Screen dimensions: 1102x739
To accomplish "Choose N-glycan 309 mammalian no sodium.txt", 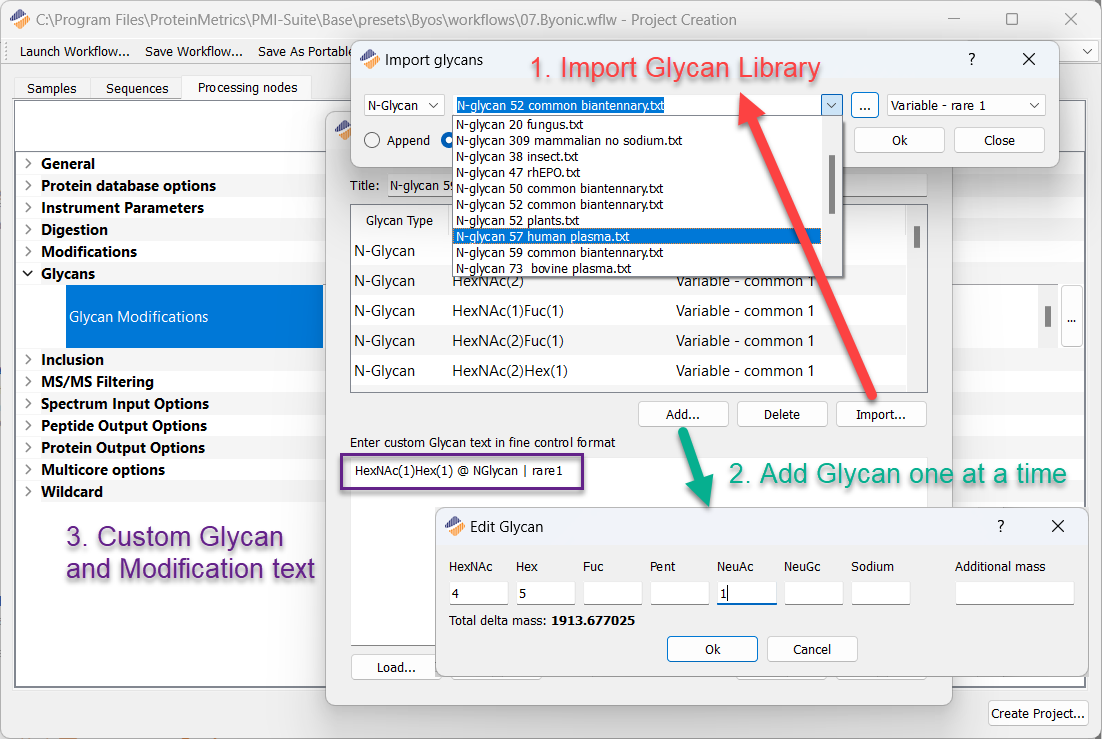I will [x=637, y=141].
